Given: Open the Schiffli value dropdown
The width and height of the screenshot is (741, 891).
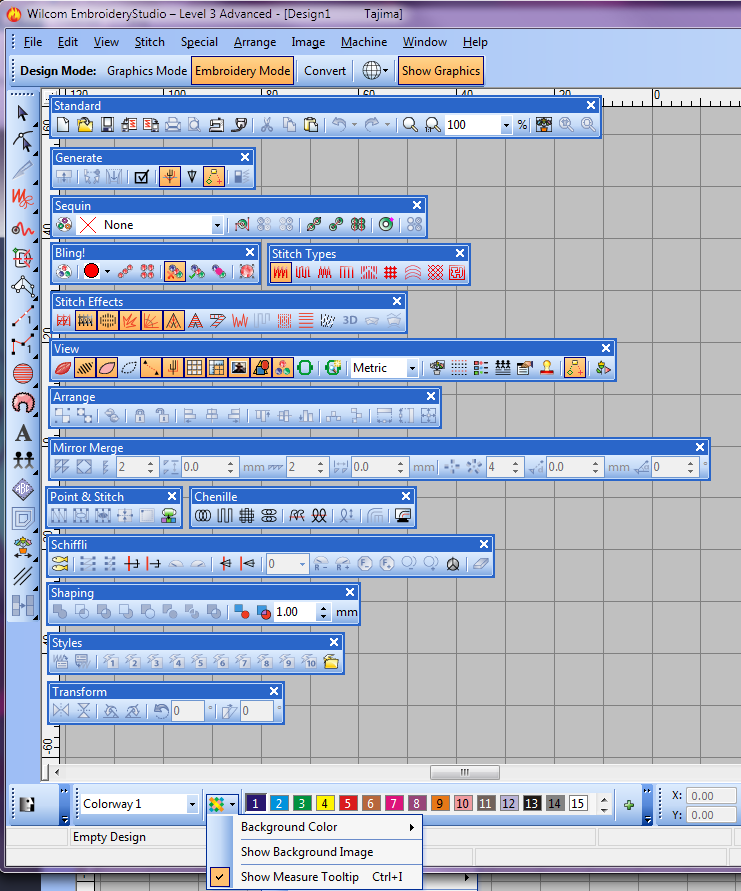Looking at the screenshot, I should (302, 564).
